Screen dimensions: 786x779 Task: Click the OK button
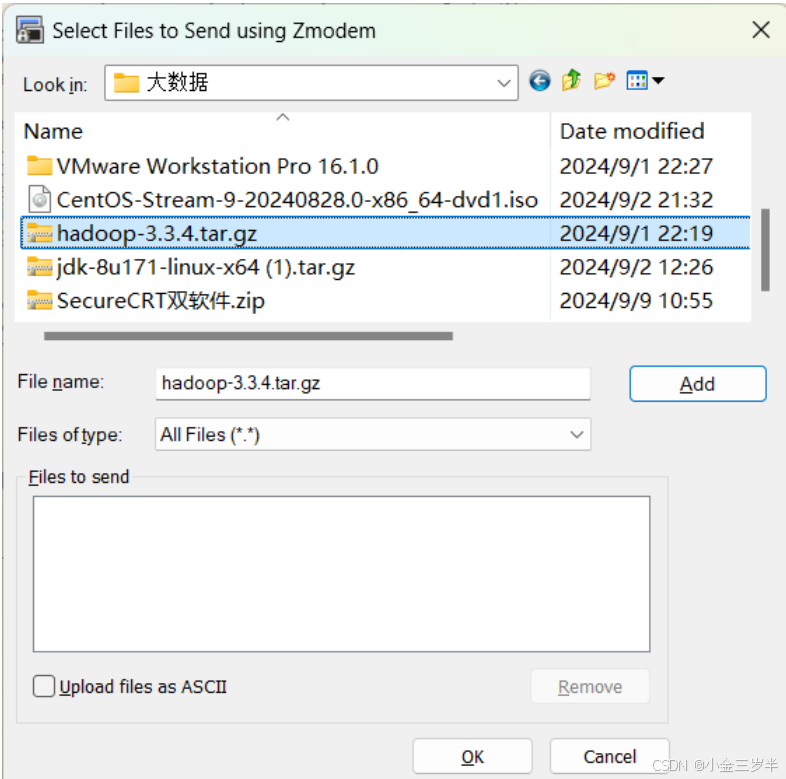click(472, 756)
